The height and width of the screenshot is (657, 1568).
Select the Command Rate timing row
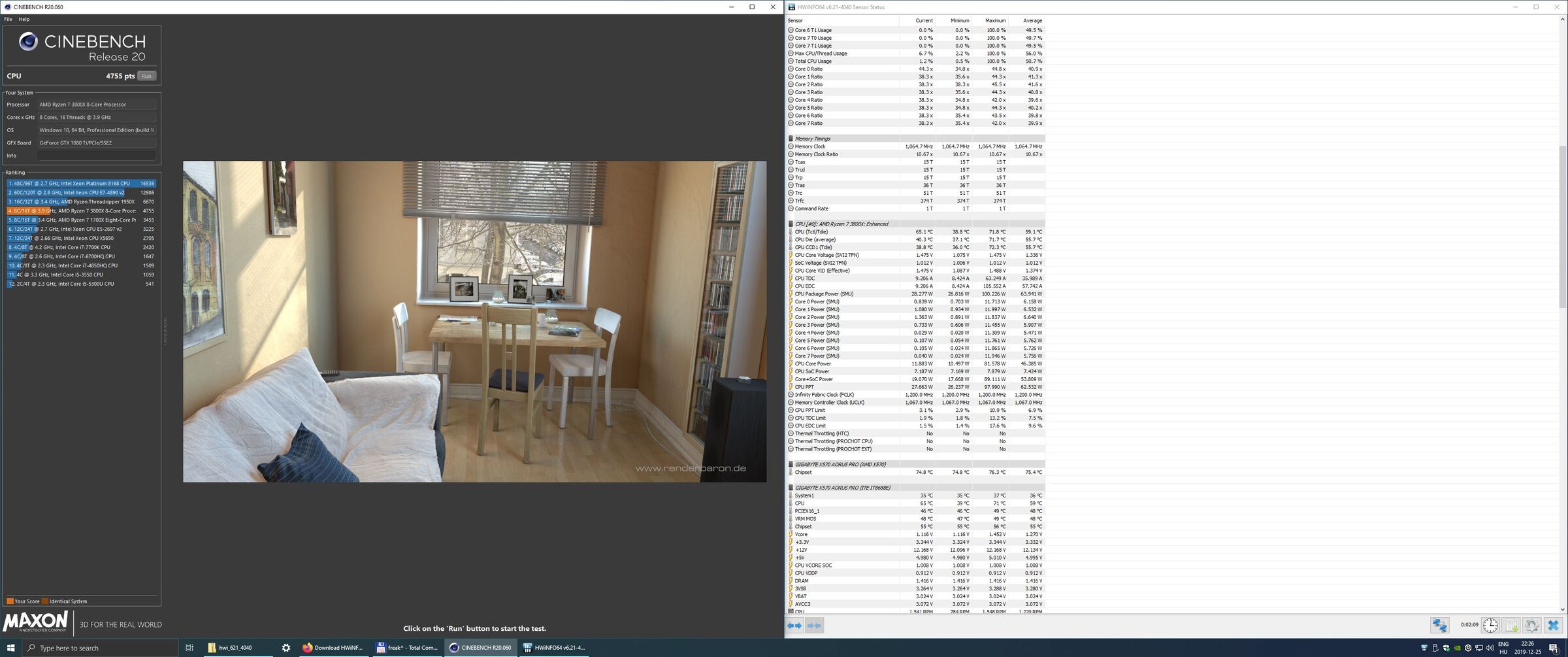pyautogui.click(x=915, y=209)
